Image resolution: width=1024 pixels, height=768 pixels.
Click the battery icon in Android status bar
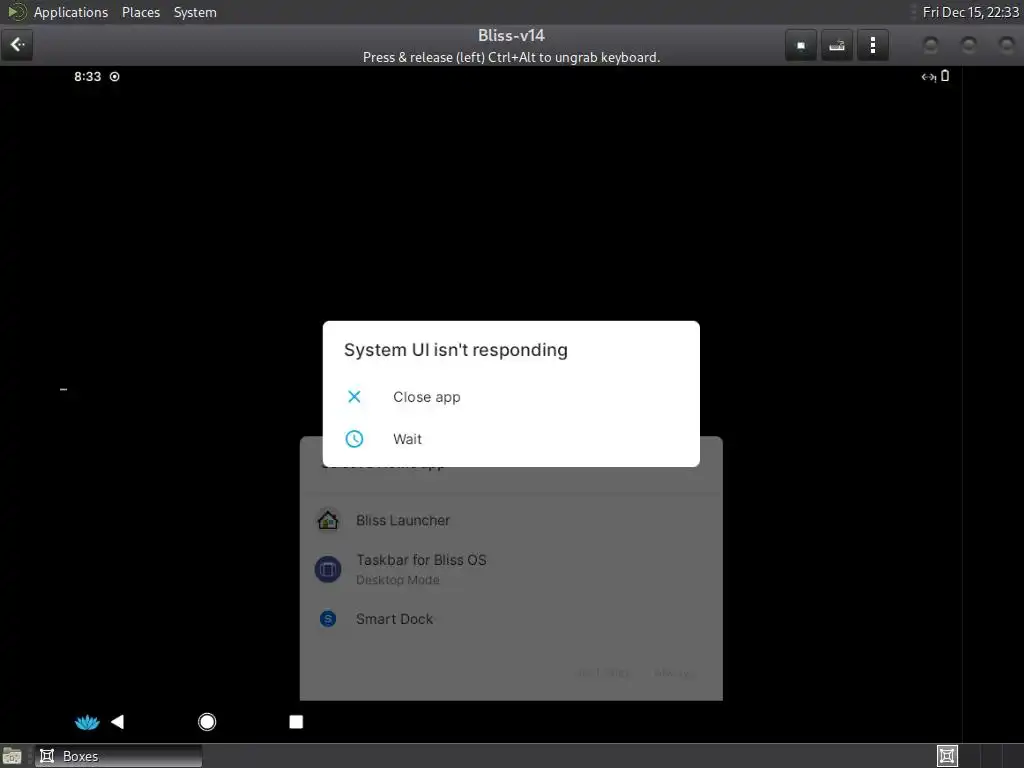(945, 76)
